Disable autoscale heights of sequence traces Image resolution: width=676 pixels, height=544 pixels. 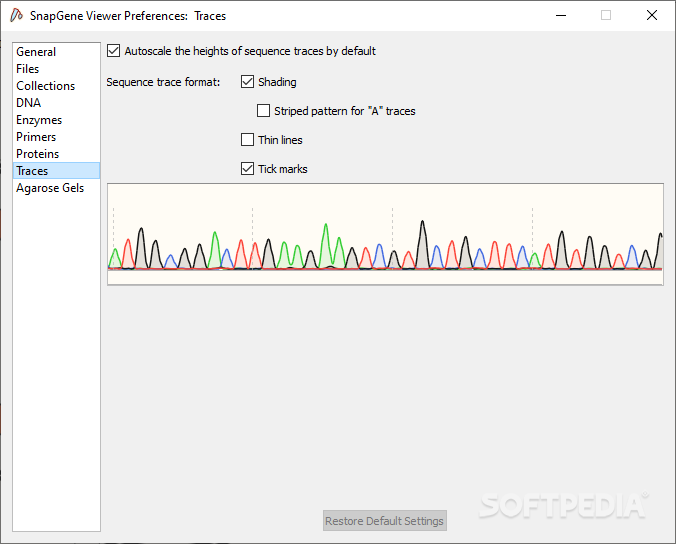click(113, 51)
